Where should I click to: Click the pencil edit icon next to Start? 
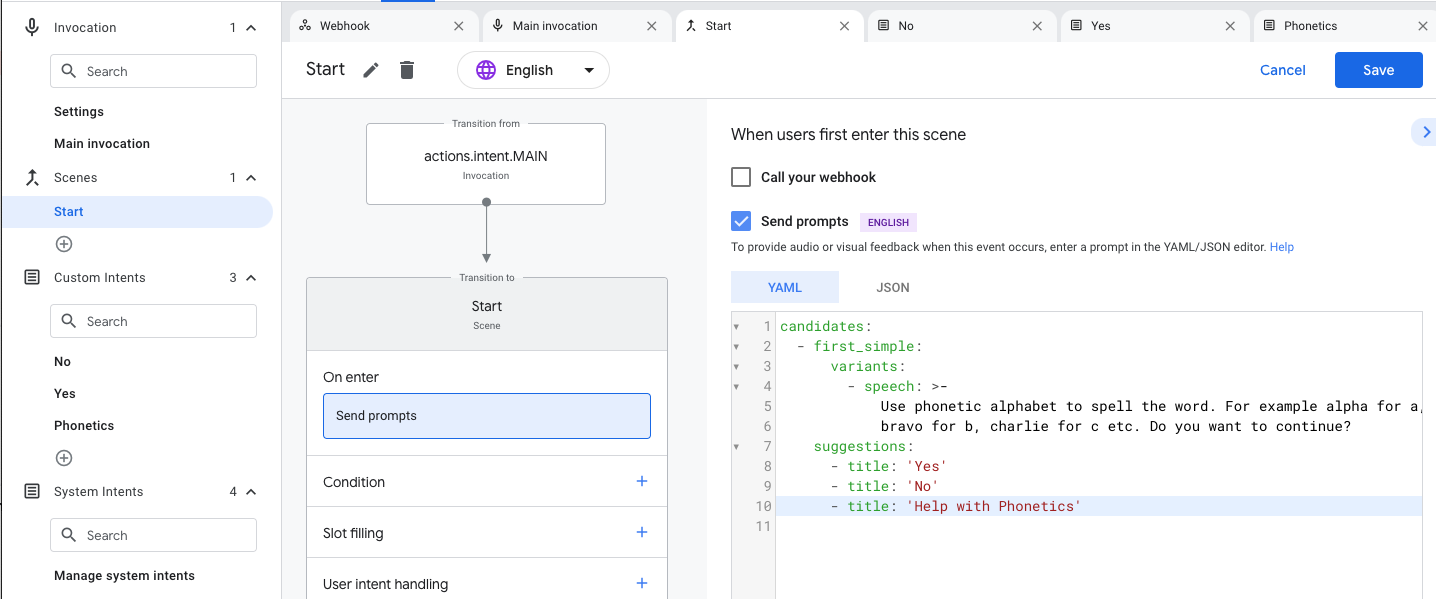(371, 70)
